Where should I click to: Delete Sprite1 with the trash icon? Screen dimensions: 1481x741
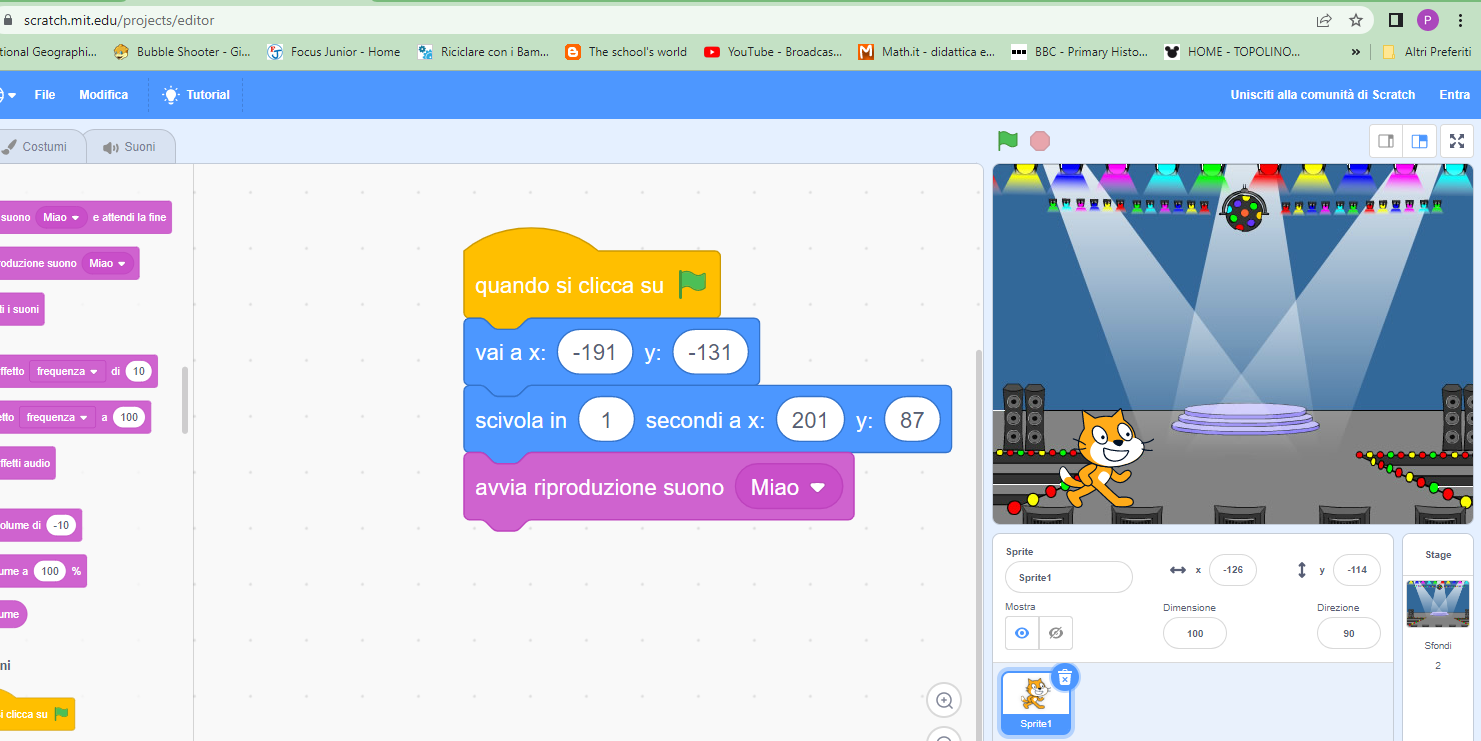(x=1065, y=677)
